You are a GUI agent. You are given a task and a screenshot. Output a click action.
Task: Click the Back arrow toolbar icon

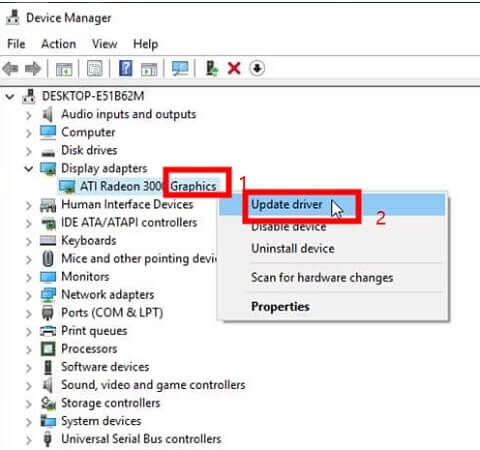click(x=10, y=69)
